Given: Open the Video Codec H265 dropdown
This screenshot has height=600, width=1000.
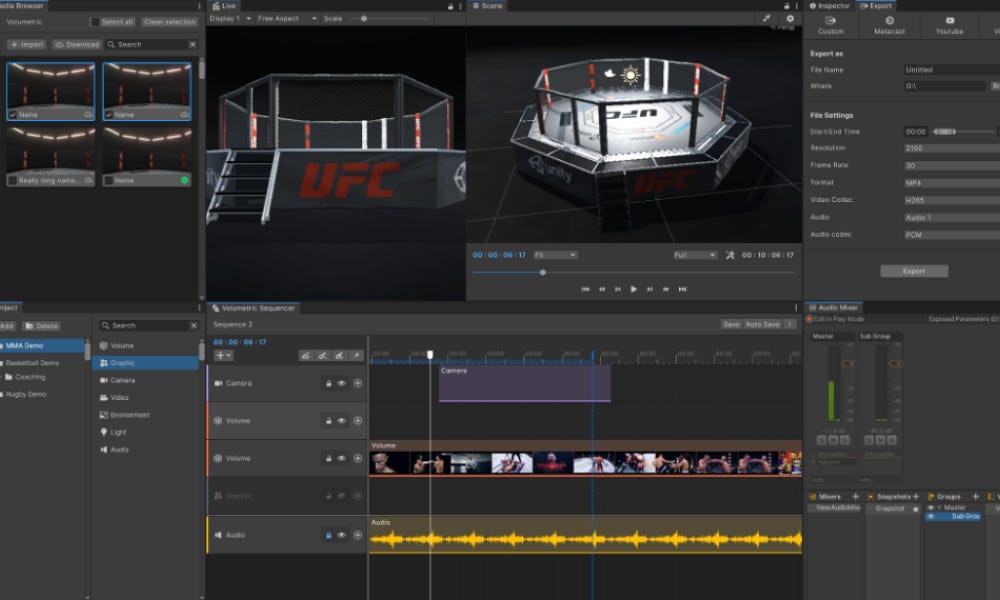Looking at the screenshot, I should (x=952, y=200).
